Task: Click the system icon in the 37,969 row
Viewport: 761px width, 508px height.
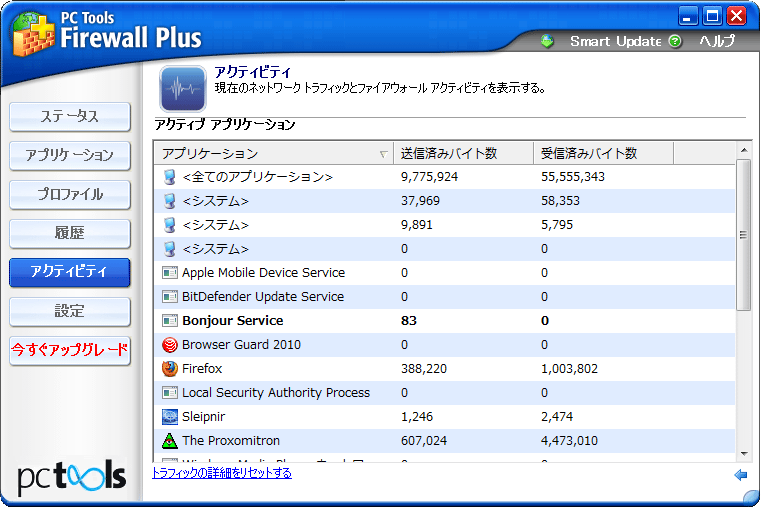Action: 169,201
